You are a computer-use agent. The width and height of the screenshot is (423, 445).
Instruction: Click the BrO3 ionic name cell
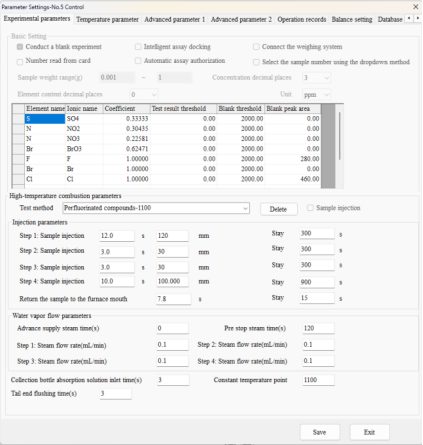(x=84, y=149)
